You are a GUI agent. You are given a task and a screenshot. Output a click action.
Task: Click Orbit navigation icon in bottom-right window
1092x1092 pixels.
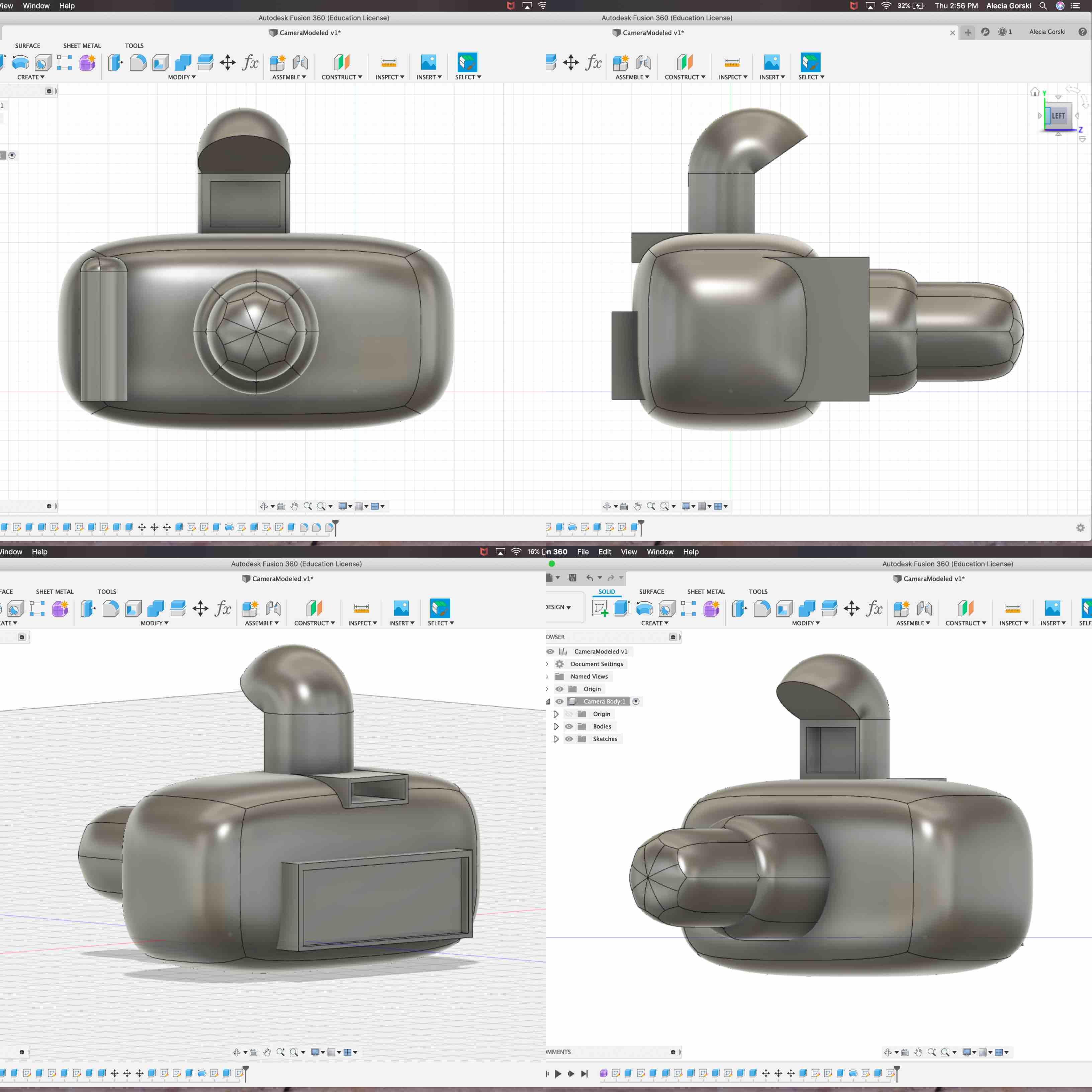pos(887,1052)
